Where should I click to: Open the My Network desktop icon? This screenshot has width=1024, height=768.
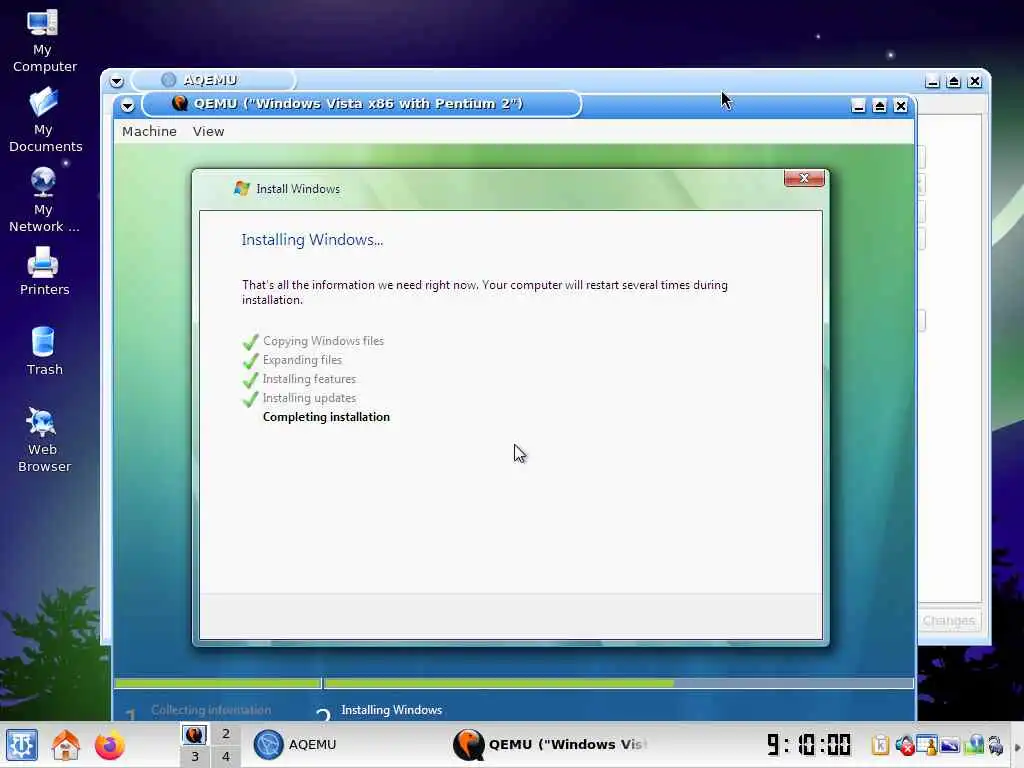point(43,200)
